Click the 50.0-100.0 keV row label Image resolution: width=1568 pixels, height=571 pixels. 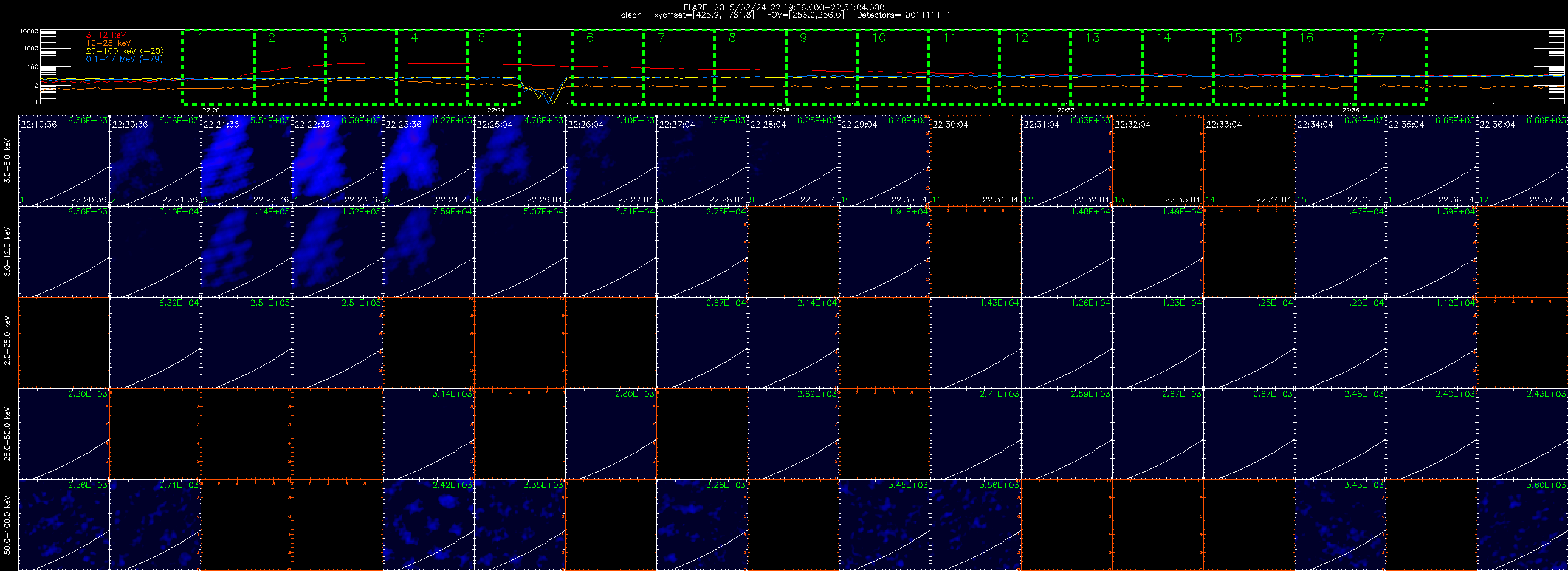coord(7,525)
